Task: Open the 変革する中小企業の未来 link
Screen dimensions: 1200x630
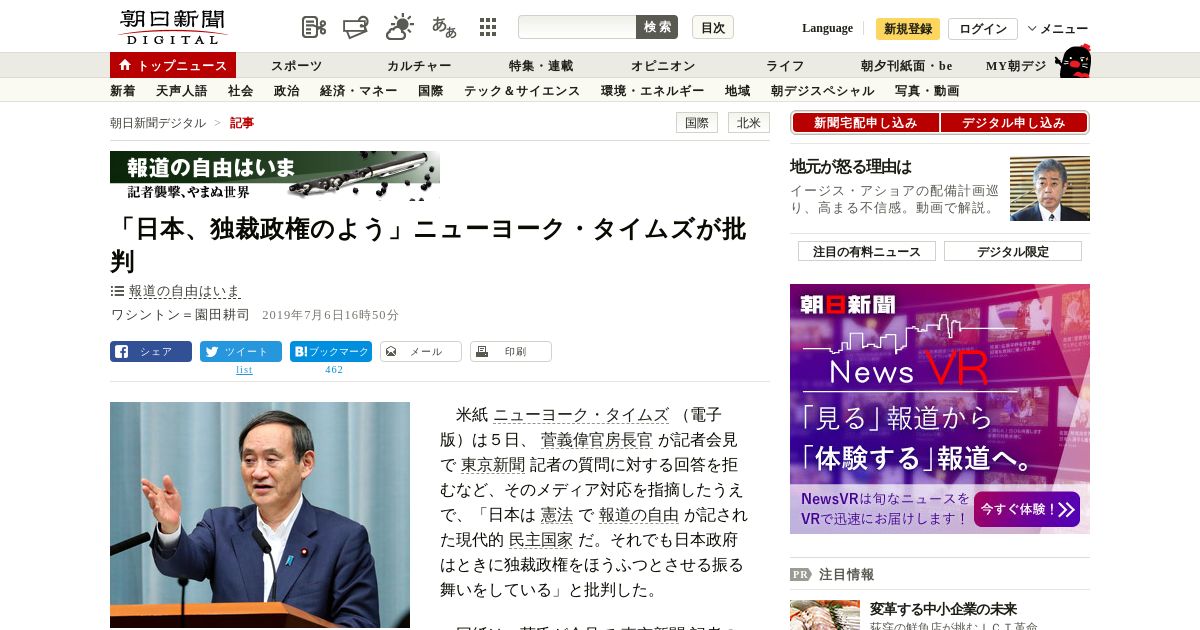Action: point(943,609)
